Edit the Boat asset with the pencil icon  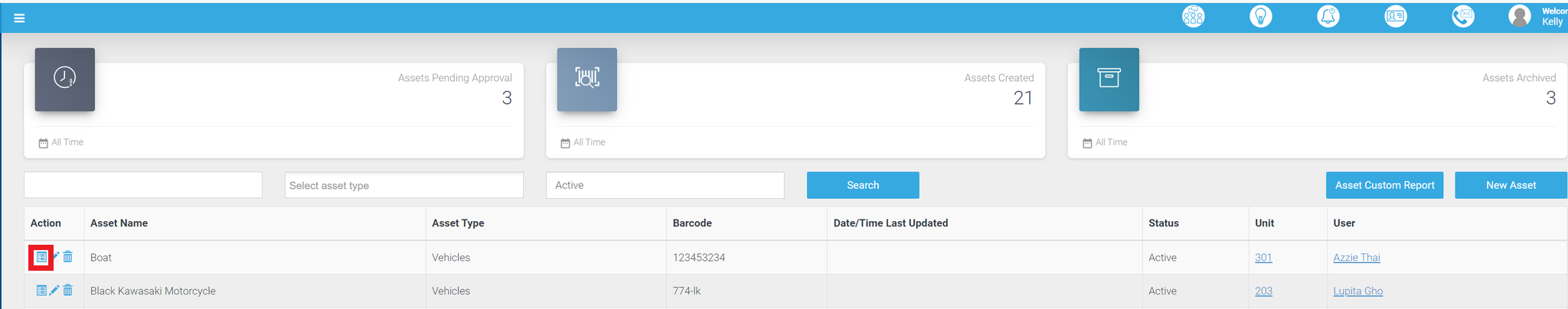[55, 256]
